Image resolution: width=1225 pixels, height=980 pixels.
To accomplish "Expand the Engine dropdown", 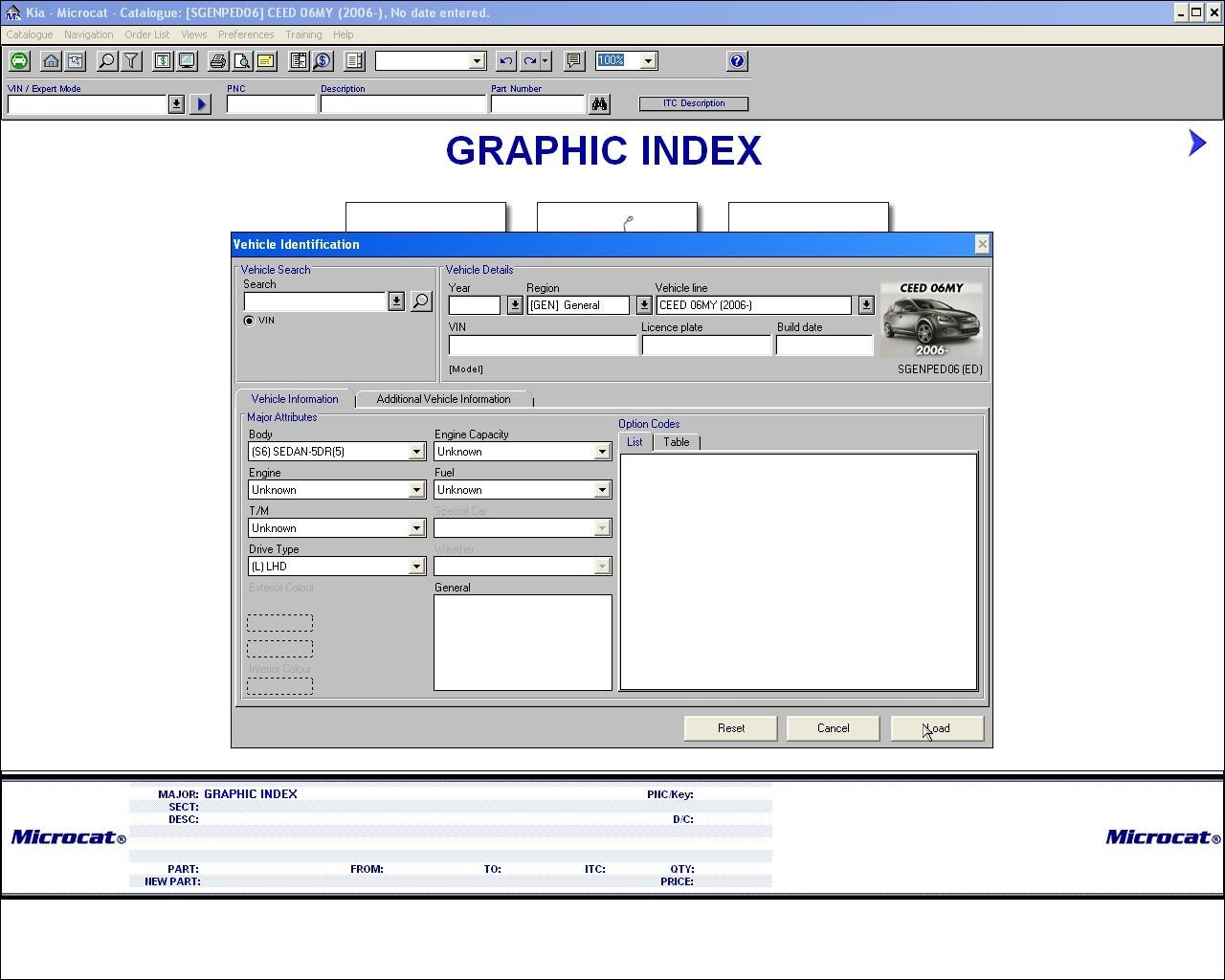I will 416,490.
